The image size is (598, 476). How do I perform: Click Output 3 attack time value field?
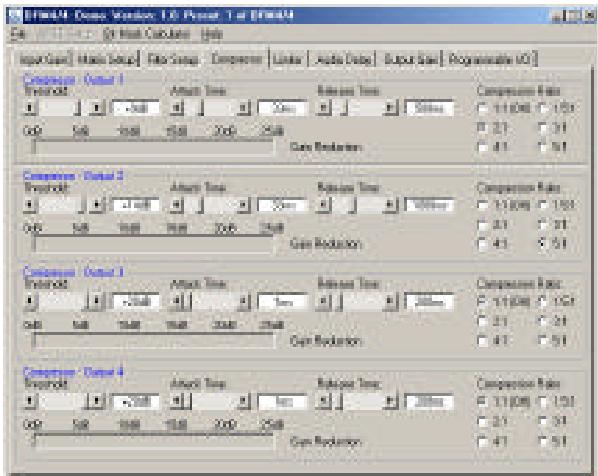point(283,301)
